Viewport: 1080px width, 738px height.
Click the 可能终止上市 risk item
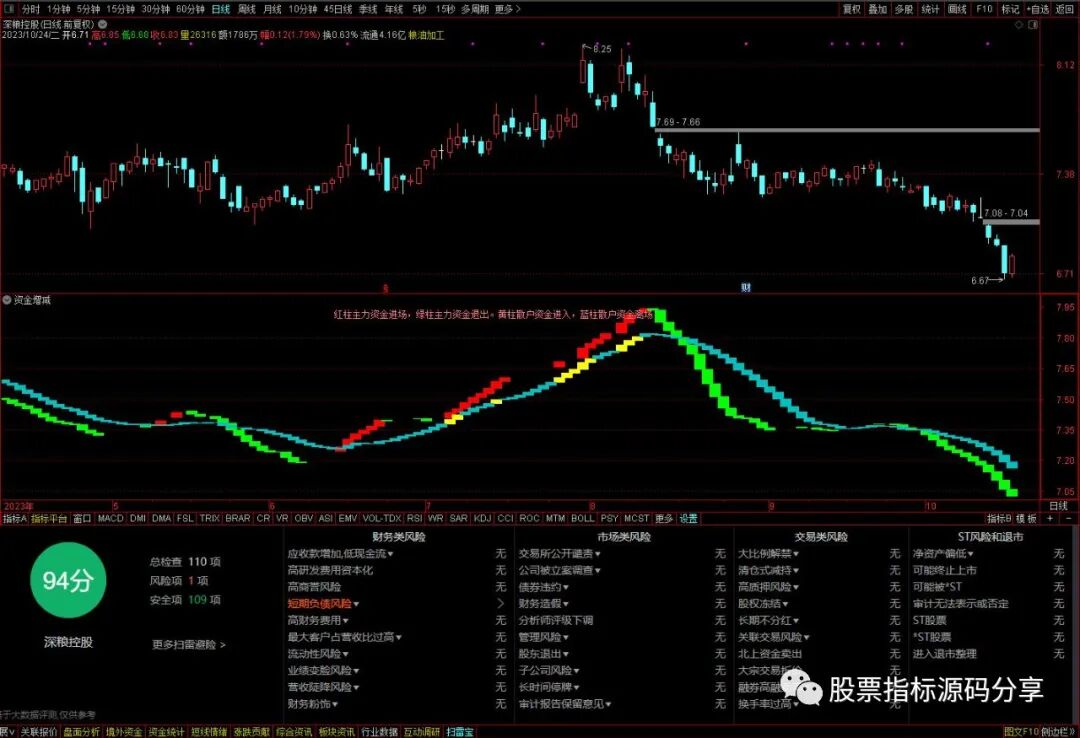tap(945, 570)
